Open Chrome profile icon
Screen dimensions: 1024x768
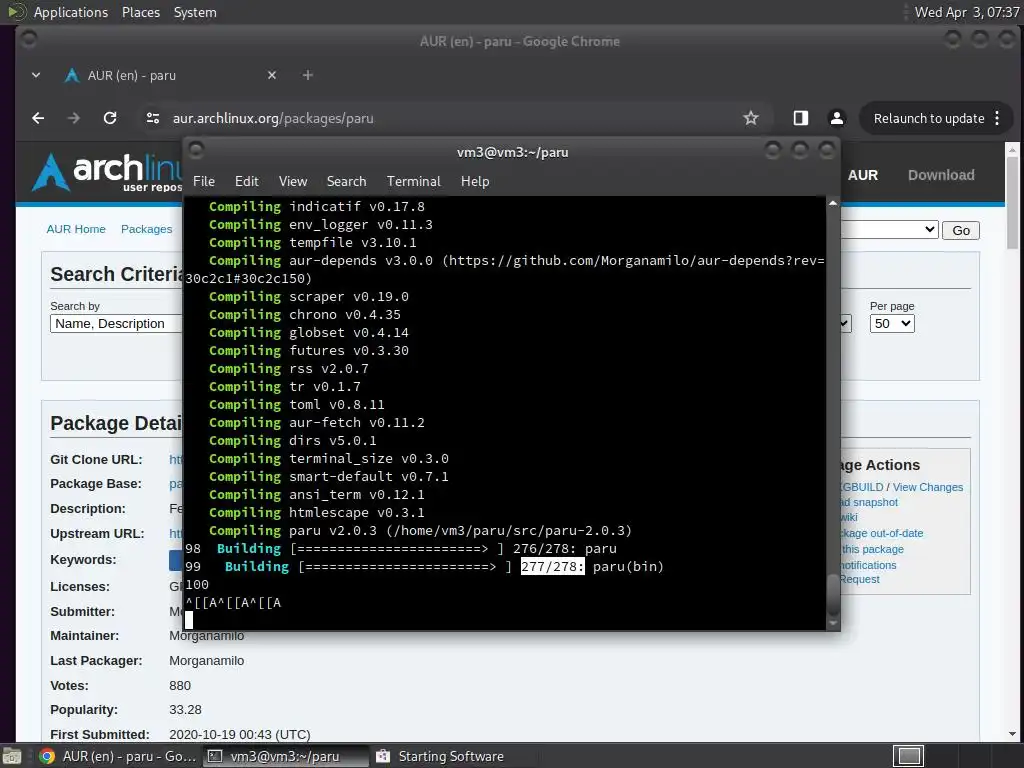click(x=837, y=118)
